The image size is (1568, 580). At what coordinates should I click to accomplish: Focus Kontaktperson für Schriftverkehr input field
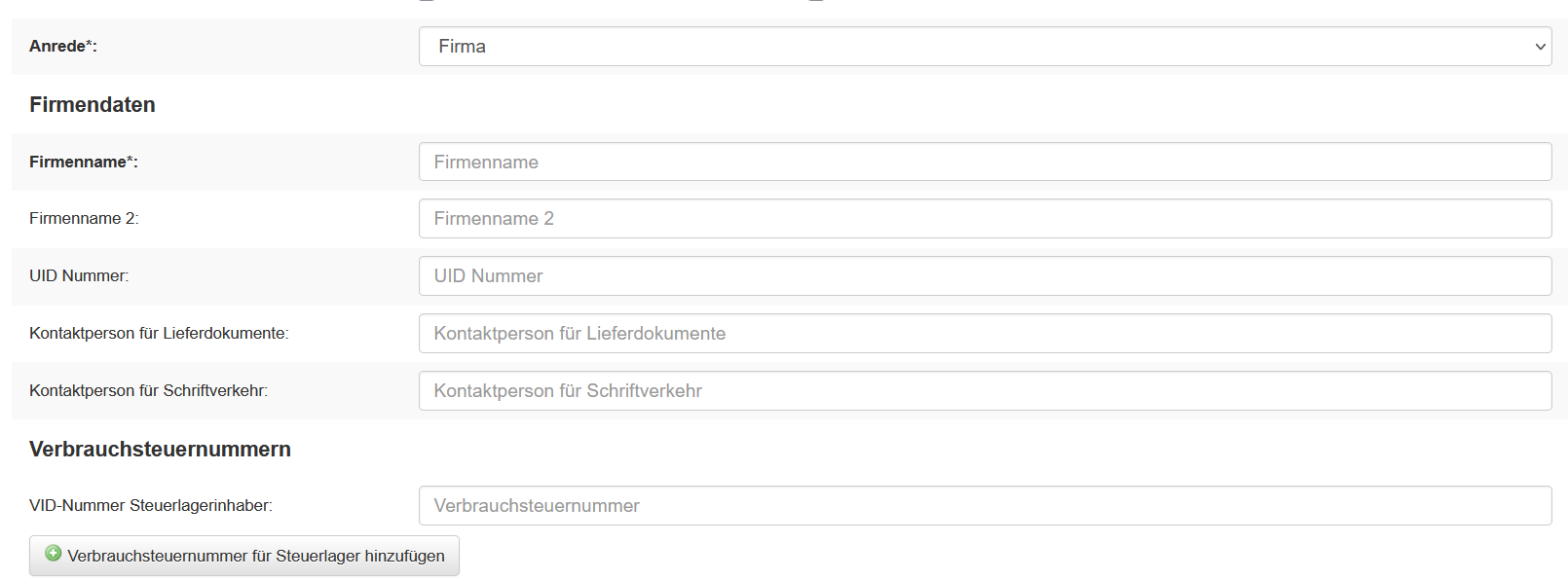pyautogui.click(x=984, y=391)
